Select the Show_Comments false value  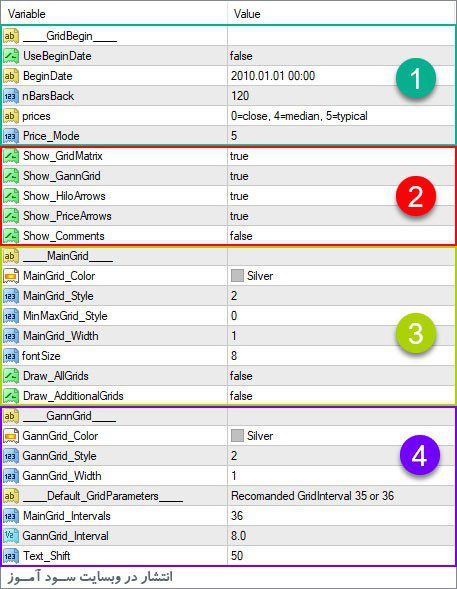[x=241, y=236]
